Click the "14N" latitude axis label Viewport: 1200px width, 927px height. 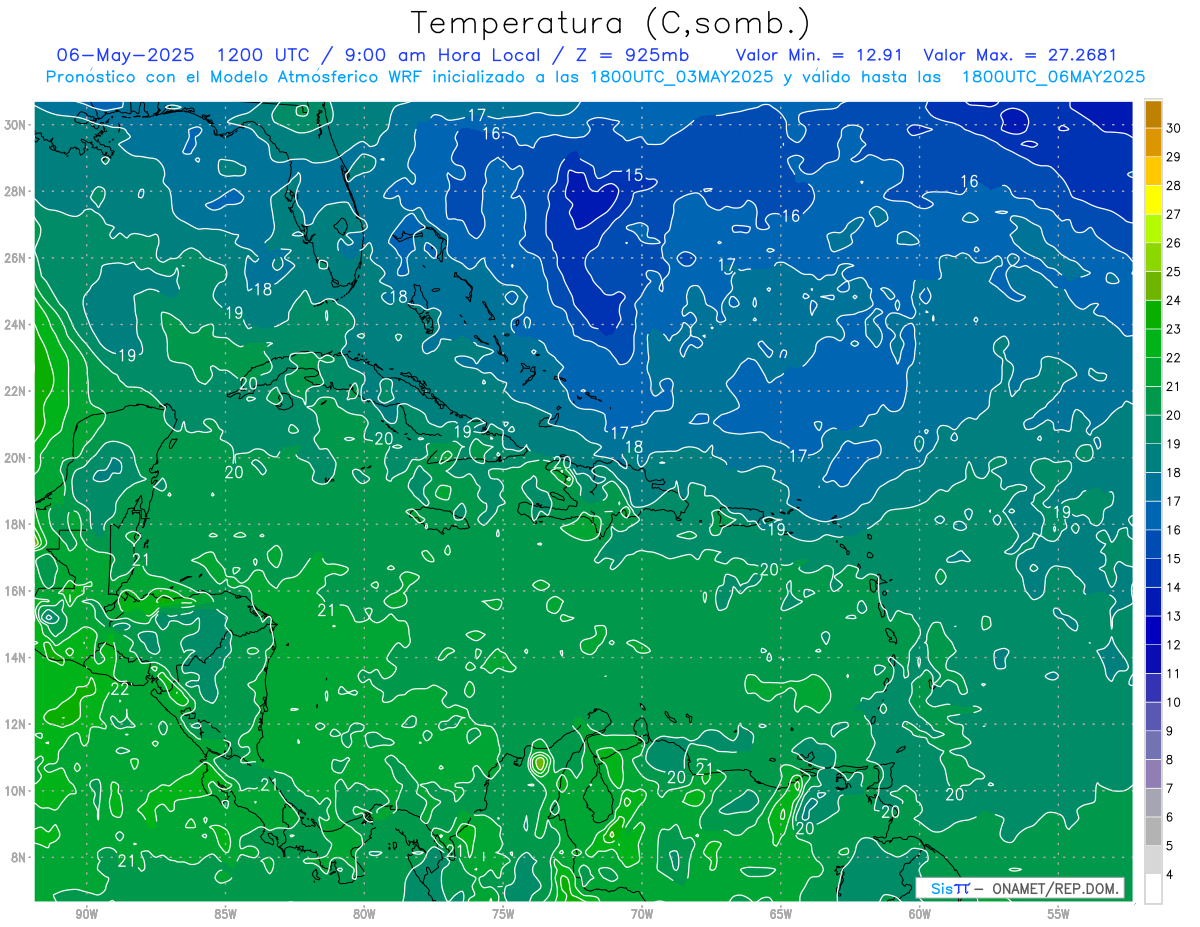click(16, 657)
